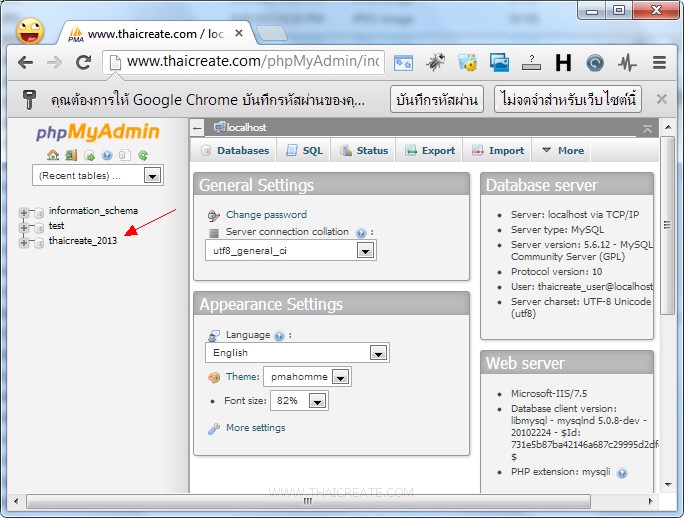Click the never remember for this site button
Image resolution: width=684 pixels, height=518 pixels.
[568, 99]
